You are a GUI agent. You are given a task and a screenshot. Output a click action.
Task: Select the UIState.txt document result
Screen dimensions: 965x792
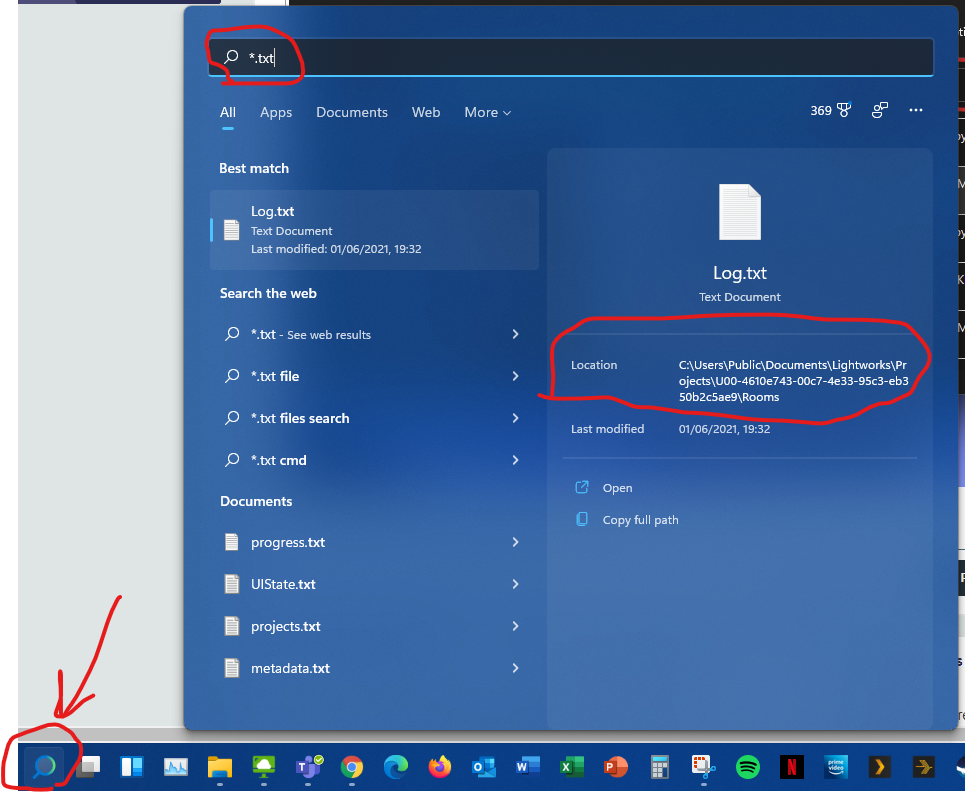click(283, 584)
